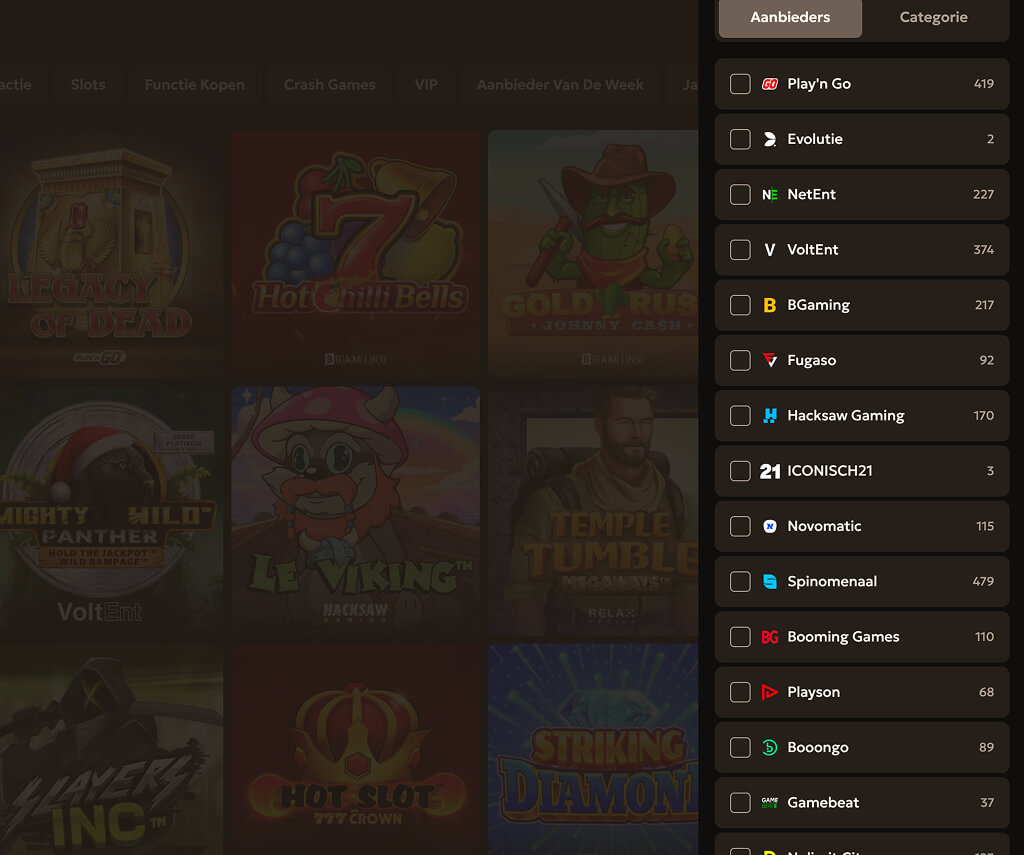Check the Play'n Go checkbox
Viewport: 1024px width, 855px height.
740,84
